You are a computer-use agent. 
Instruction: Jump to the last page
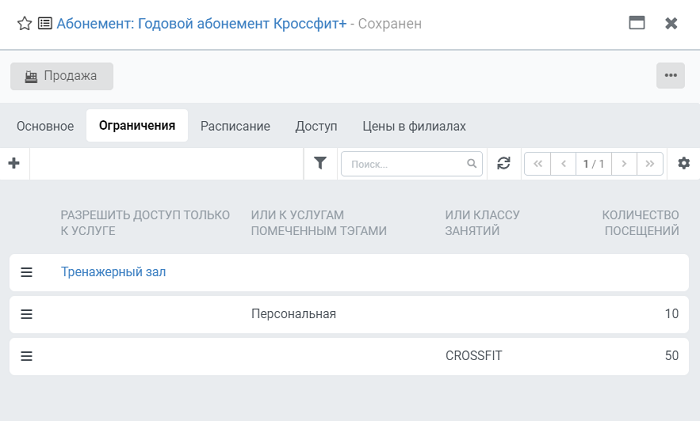650,164
